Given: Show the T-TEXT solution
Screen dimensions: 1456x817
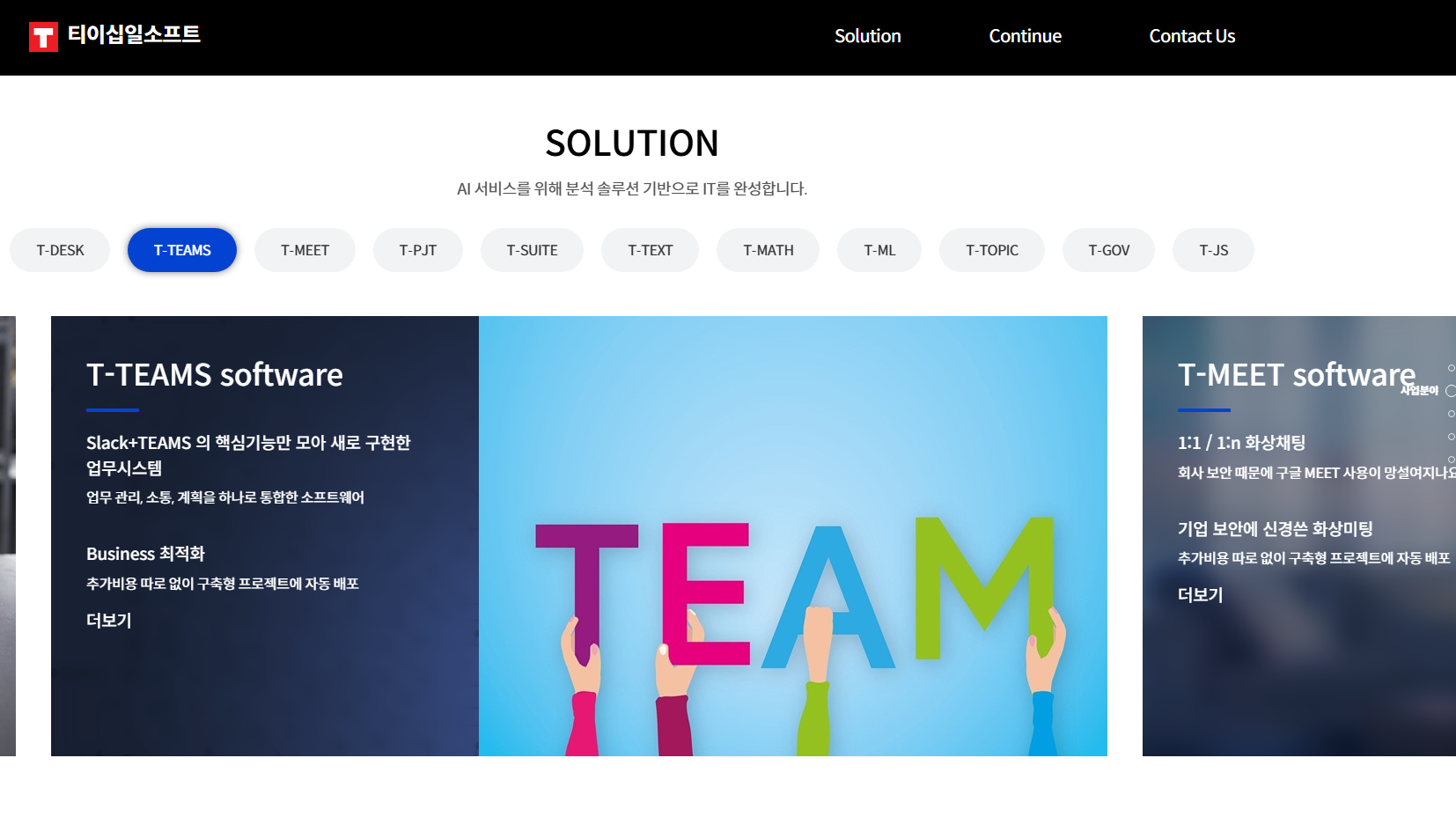Looking at the screenshot, I should coord(650,250).
